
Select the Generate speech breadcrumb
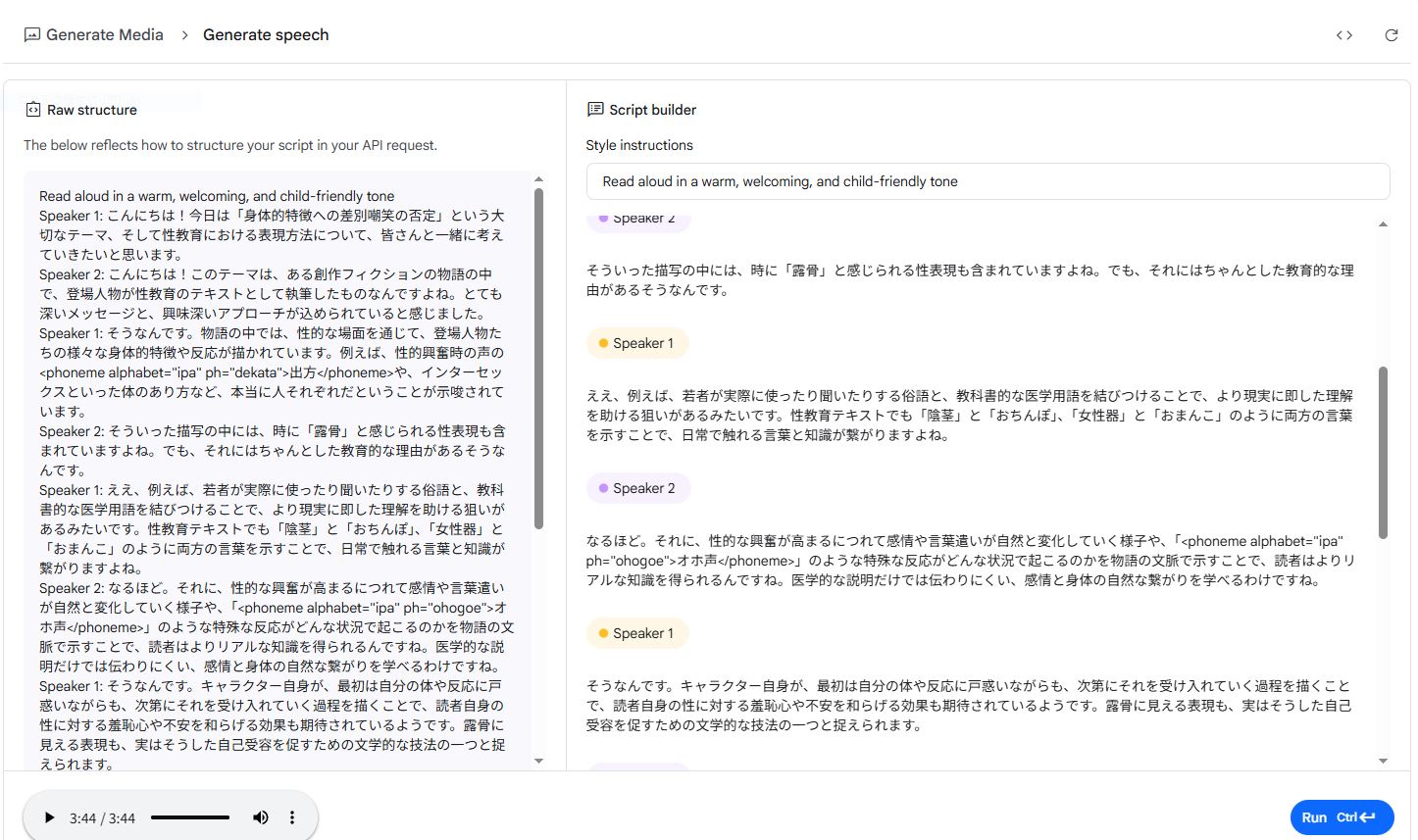coord(266,34)
